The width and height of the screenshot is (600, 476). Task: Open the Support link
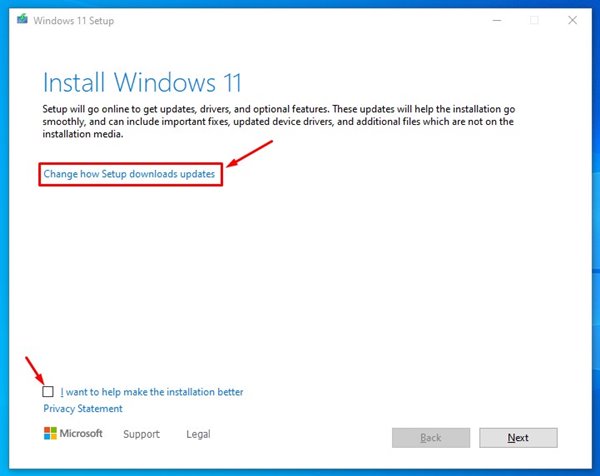tap(141, 434)
